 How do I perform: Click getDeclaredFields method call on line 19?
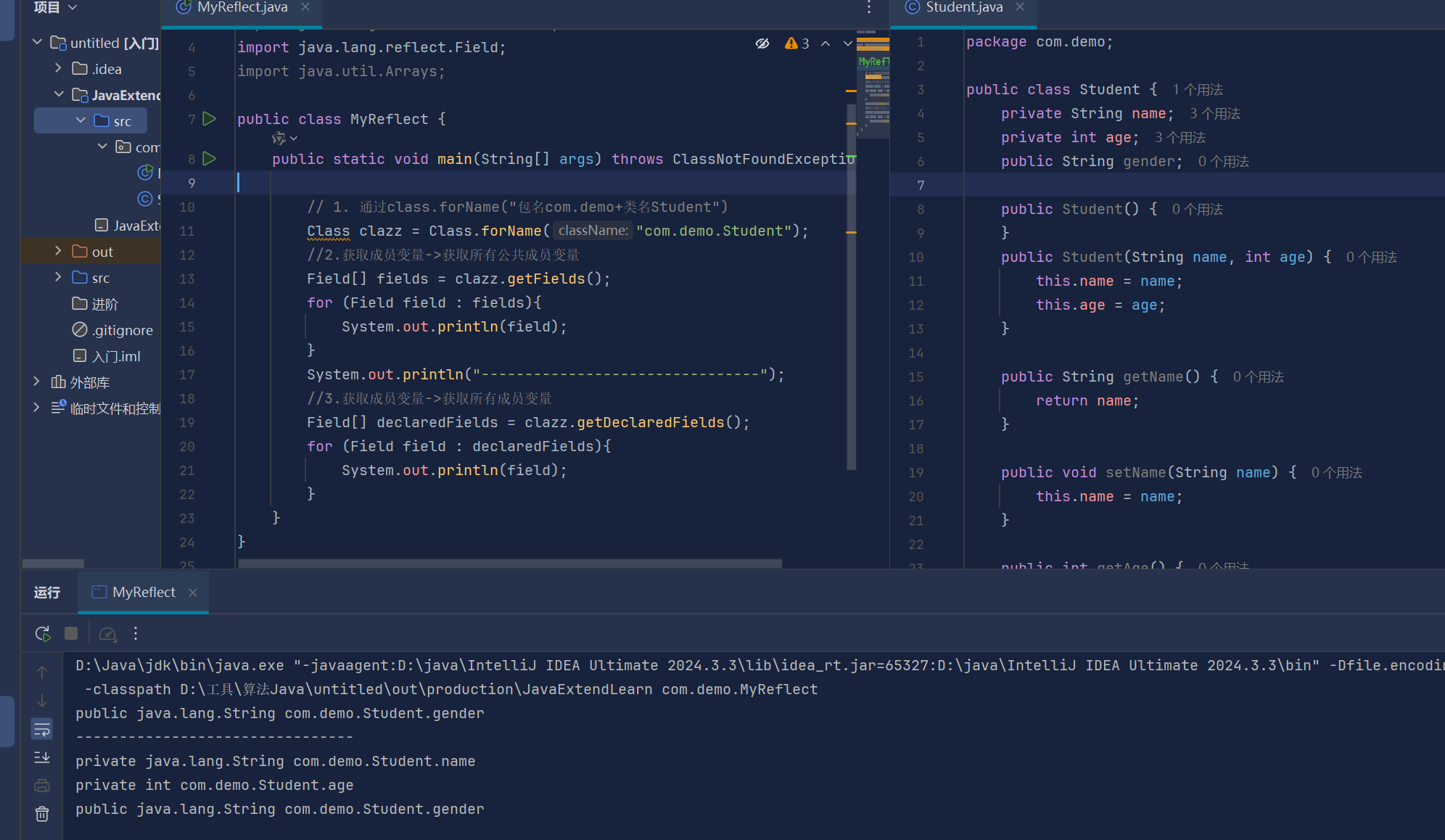point(651,423)
